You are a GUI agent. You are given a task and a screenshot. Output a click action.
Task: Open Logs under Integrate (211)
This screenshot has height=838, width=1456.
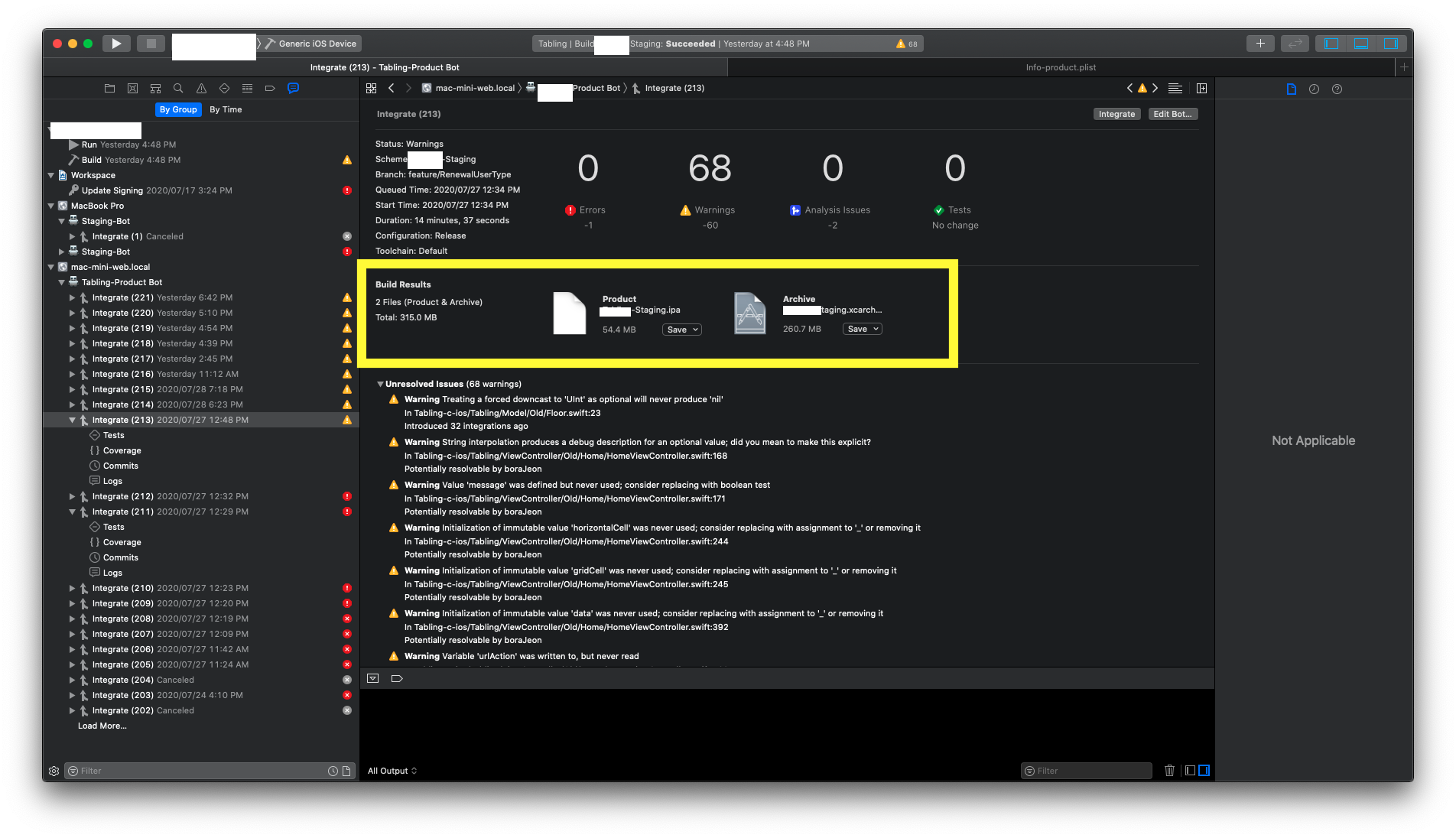(112, 573)
